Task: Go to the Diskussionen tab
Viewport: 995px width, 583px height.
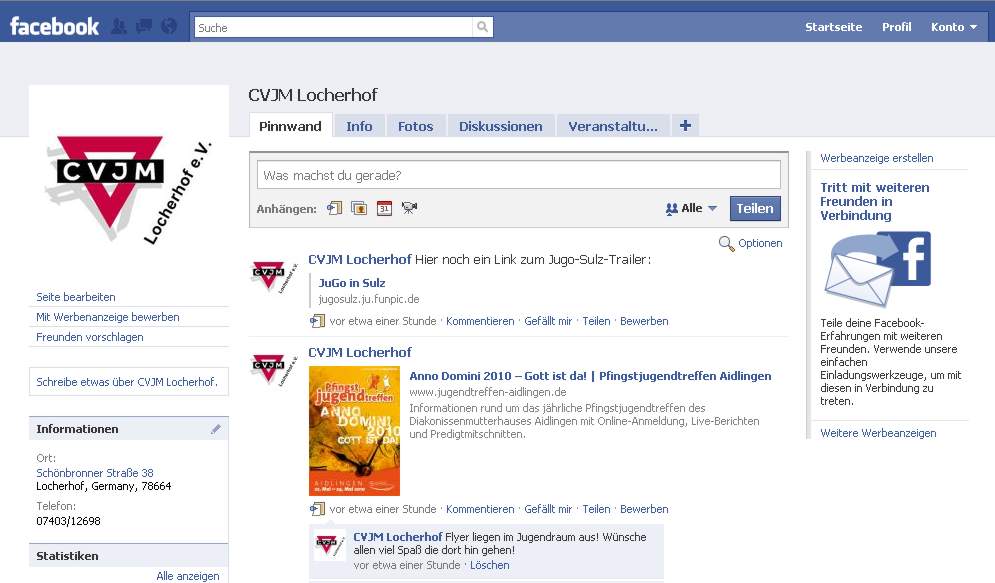Action: (501, 126)
